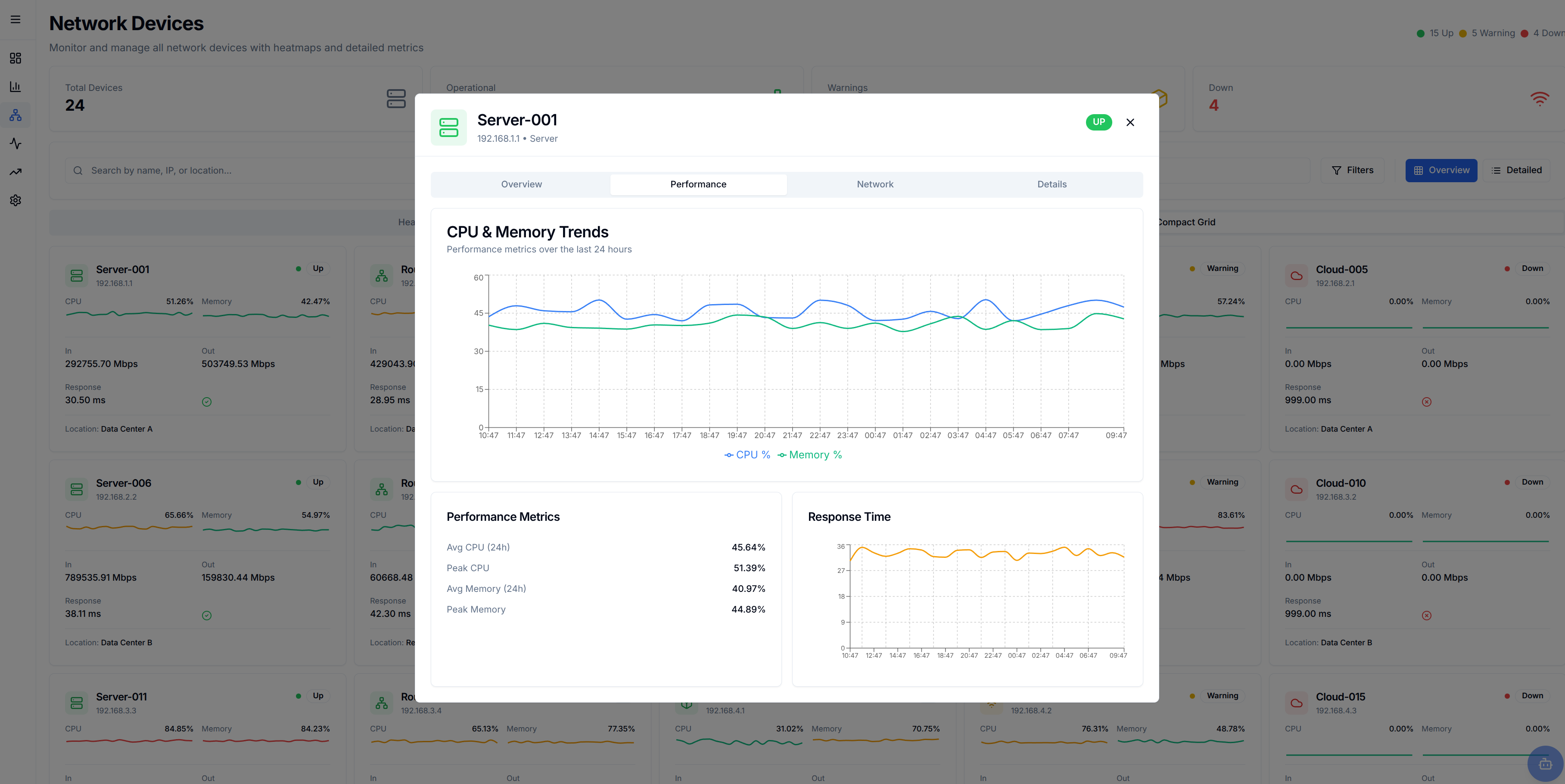This screenshot has width=1565, height=784.
Task: Open the settings gear in the sidebar
Action: coord(15,200)
